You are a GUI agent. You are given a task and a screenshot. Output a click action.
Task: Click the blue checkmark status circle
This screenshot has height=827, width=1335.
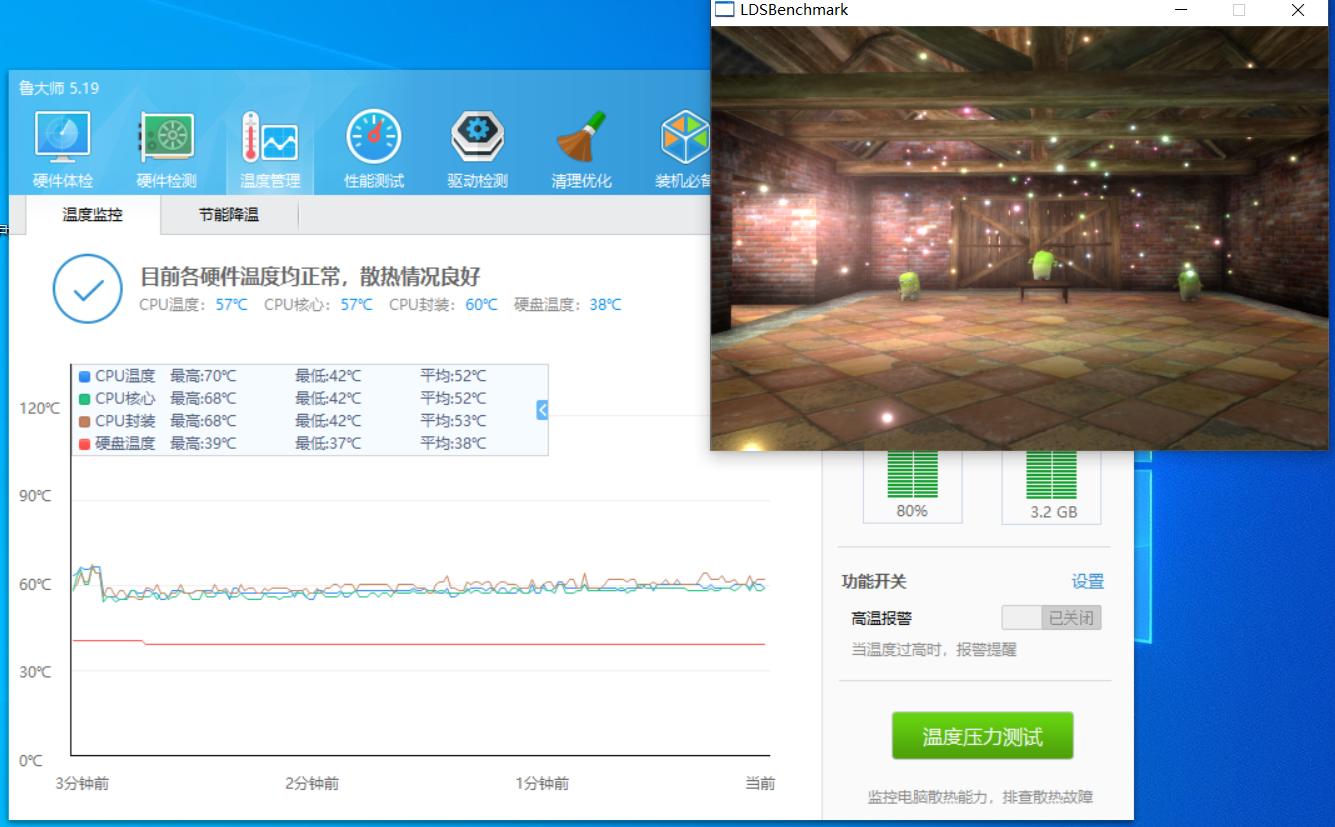pyautogui.click(x=87, y=289)
